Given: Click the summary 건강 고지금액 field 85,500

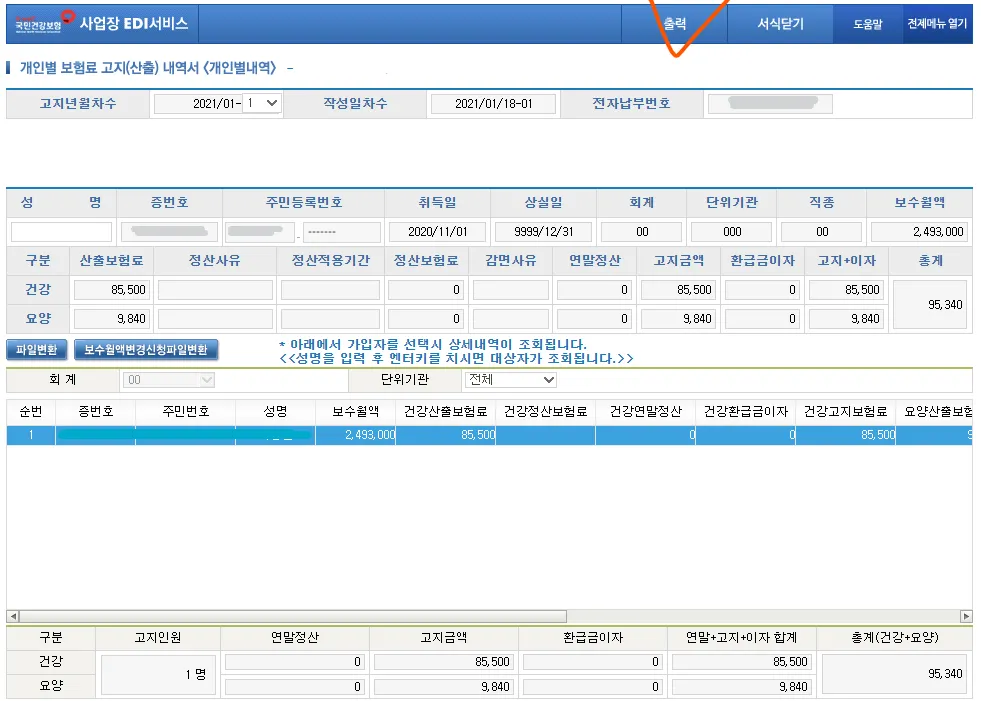Looking at the screenshot, I should (444, 662).
